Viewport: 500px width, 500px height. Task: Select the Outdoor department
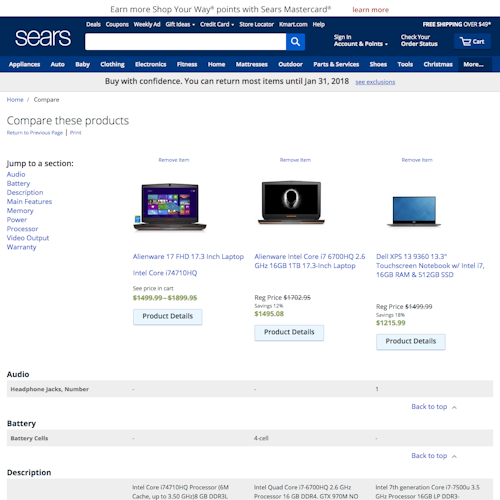pyautogui.click(x=290, y=64)
